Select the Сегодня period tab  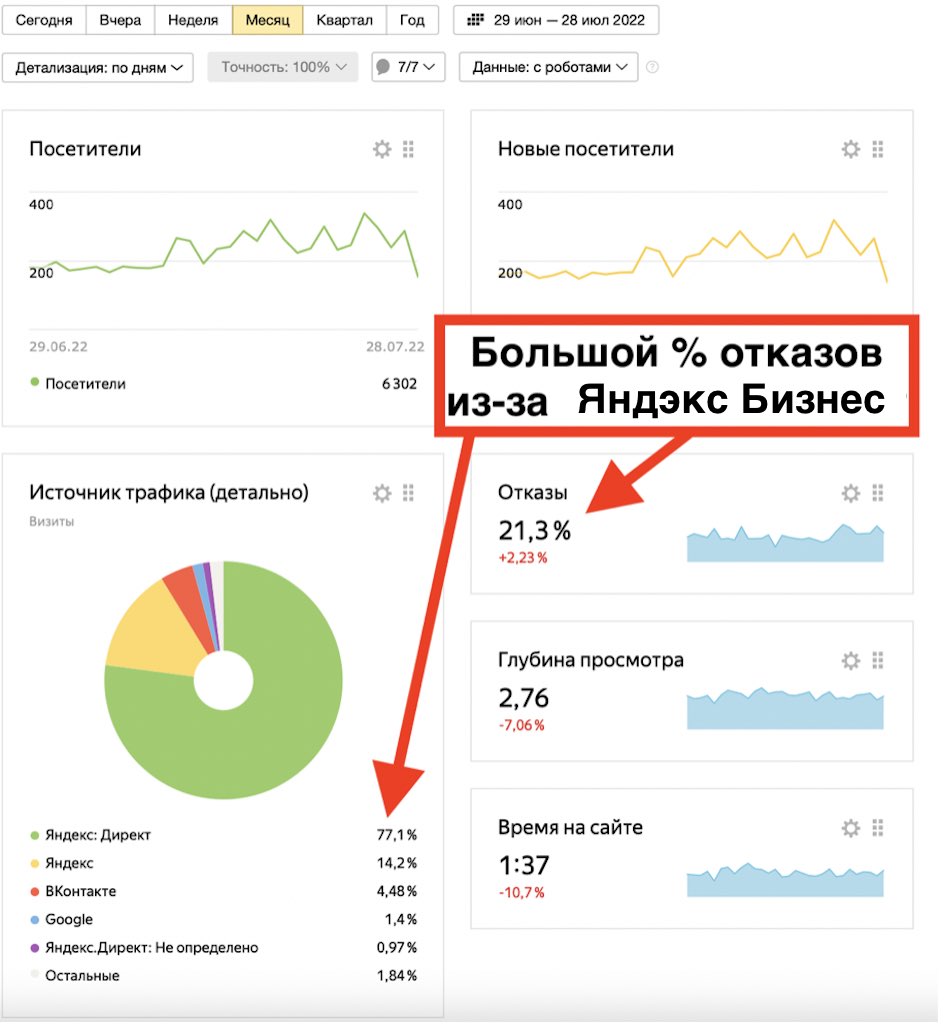pyautogui.click(x=44, y=20)
